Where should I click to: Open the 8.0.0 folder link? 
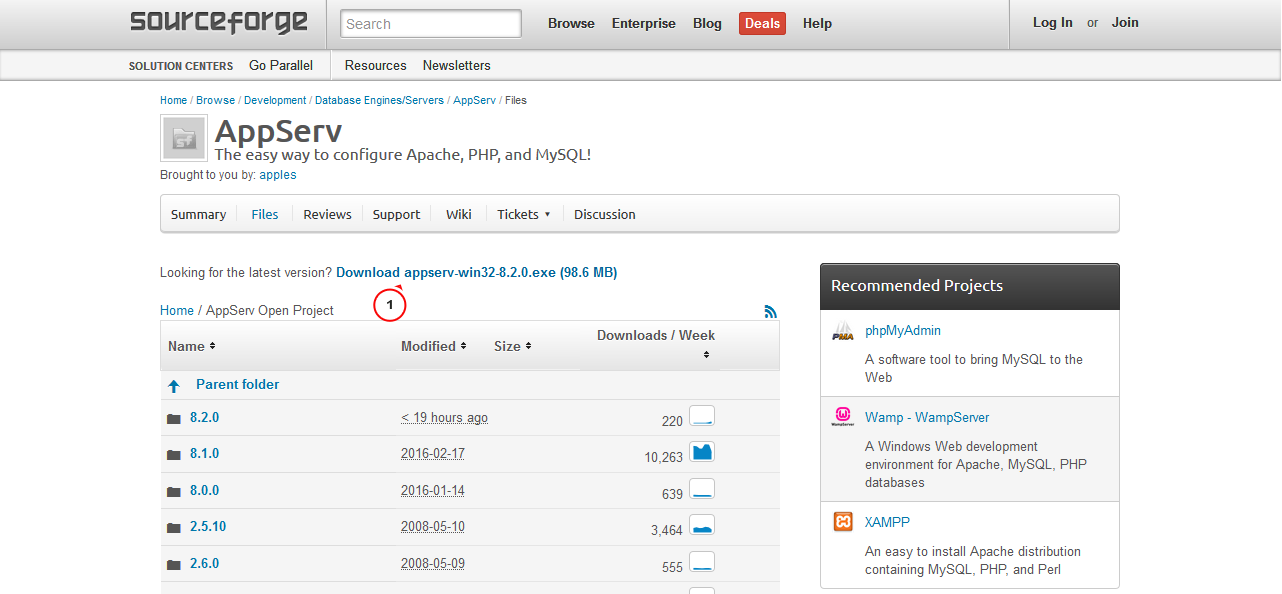204,490
